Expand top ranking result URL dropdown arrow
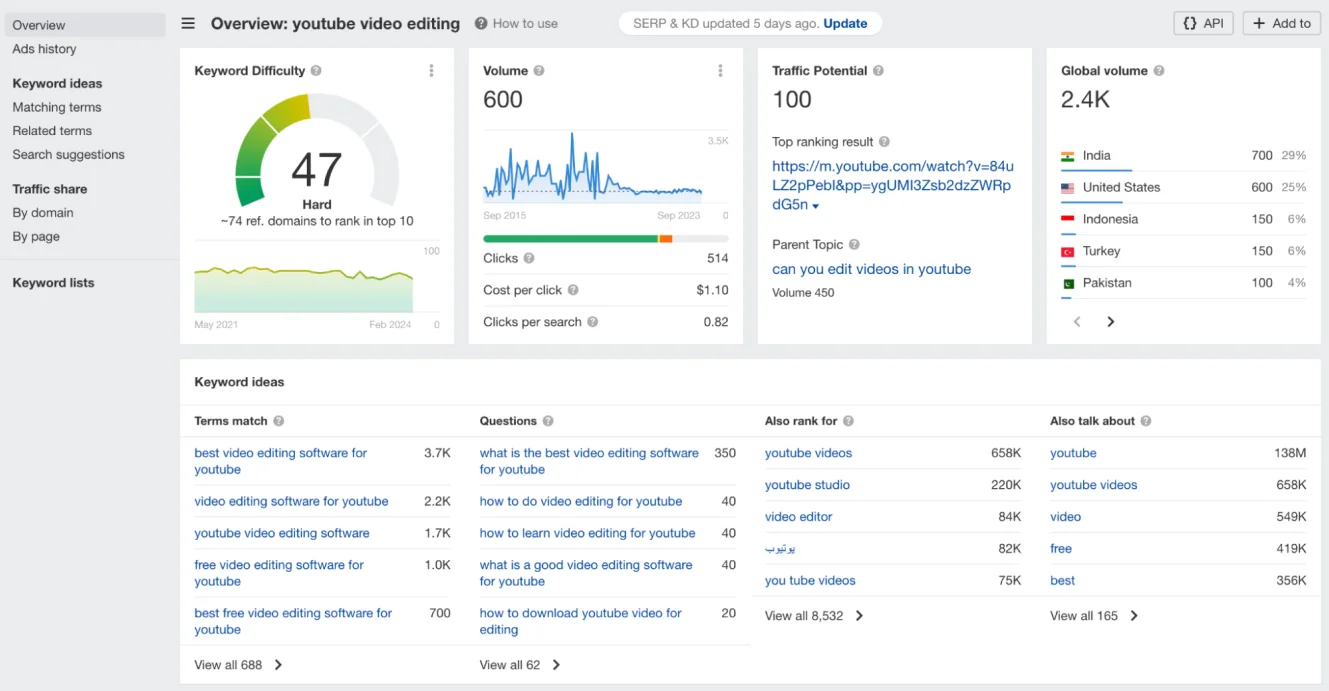1329x691 pixels. (815, 206)
